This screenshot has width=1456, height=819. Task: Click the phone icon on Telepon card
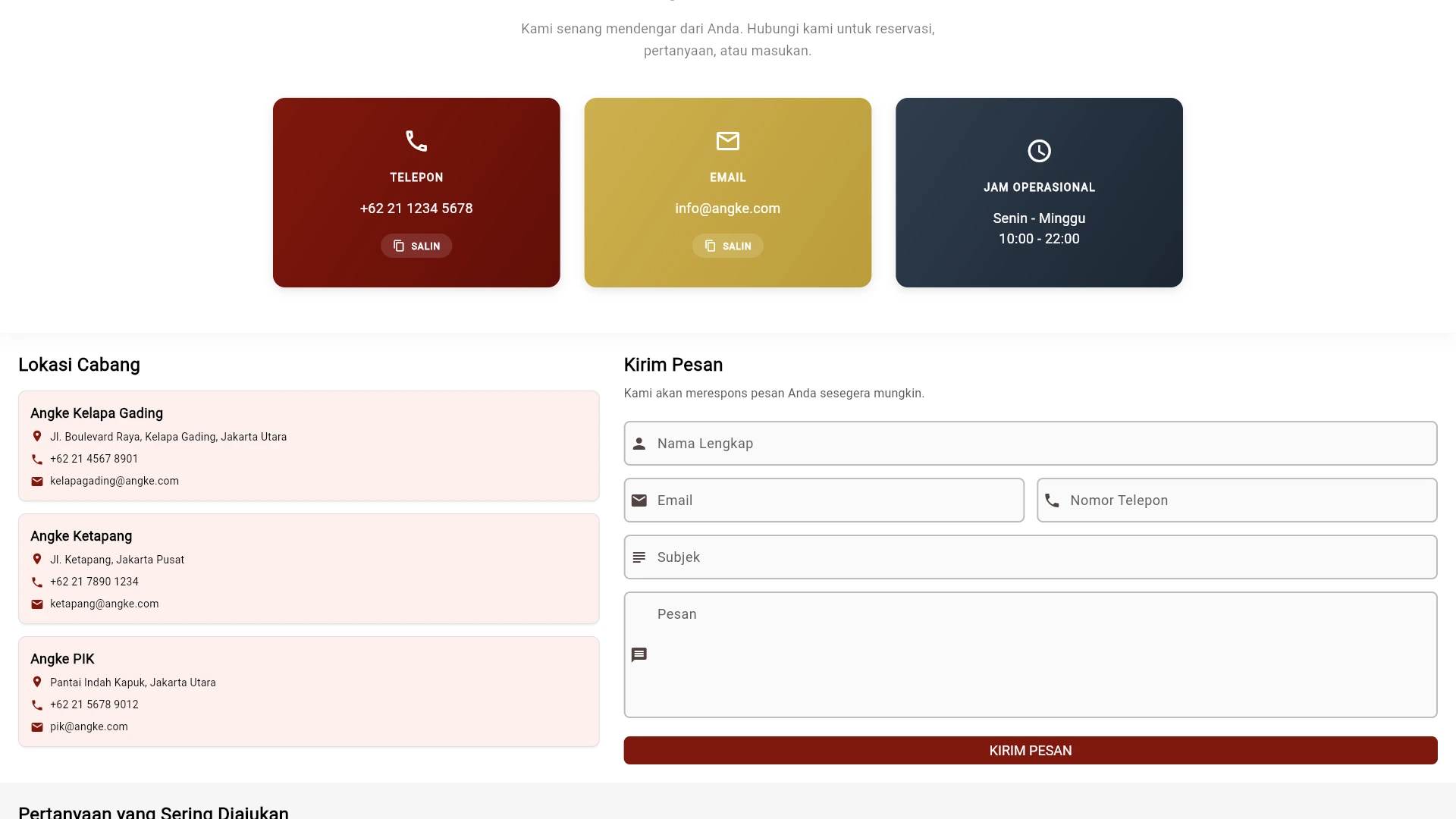click(x=416, y=141)
